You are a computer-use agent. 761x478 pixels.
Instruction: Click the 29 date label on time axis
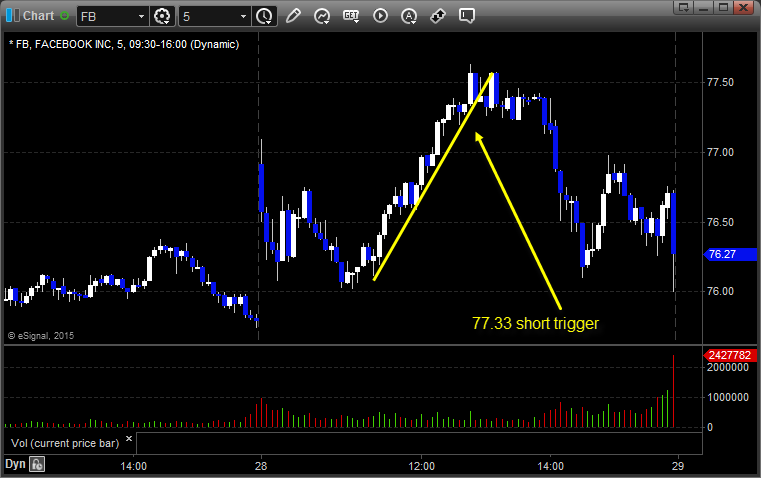pos(678,466)
